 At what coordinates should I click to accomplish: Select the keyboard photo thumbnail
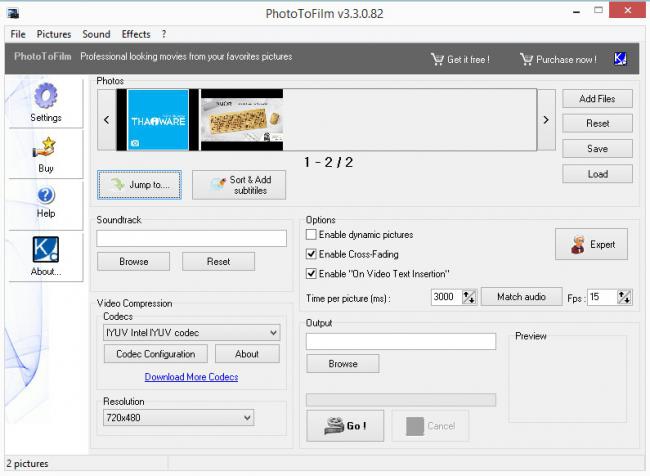click(x=242, y=120)
